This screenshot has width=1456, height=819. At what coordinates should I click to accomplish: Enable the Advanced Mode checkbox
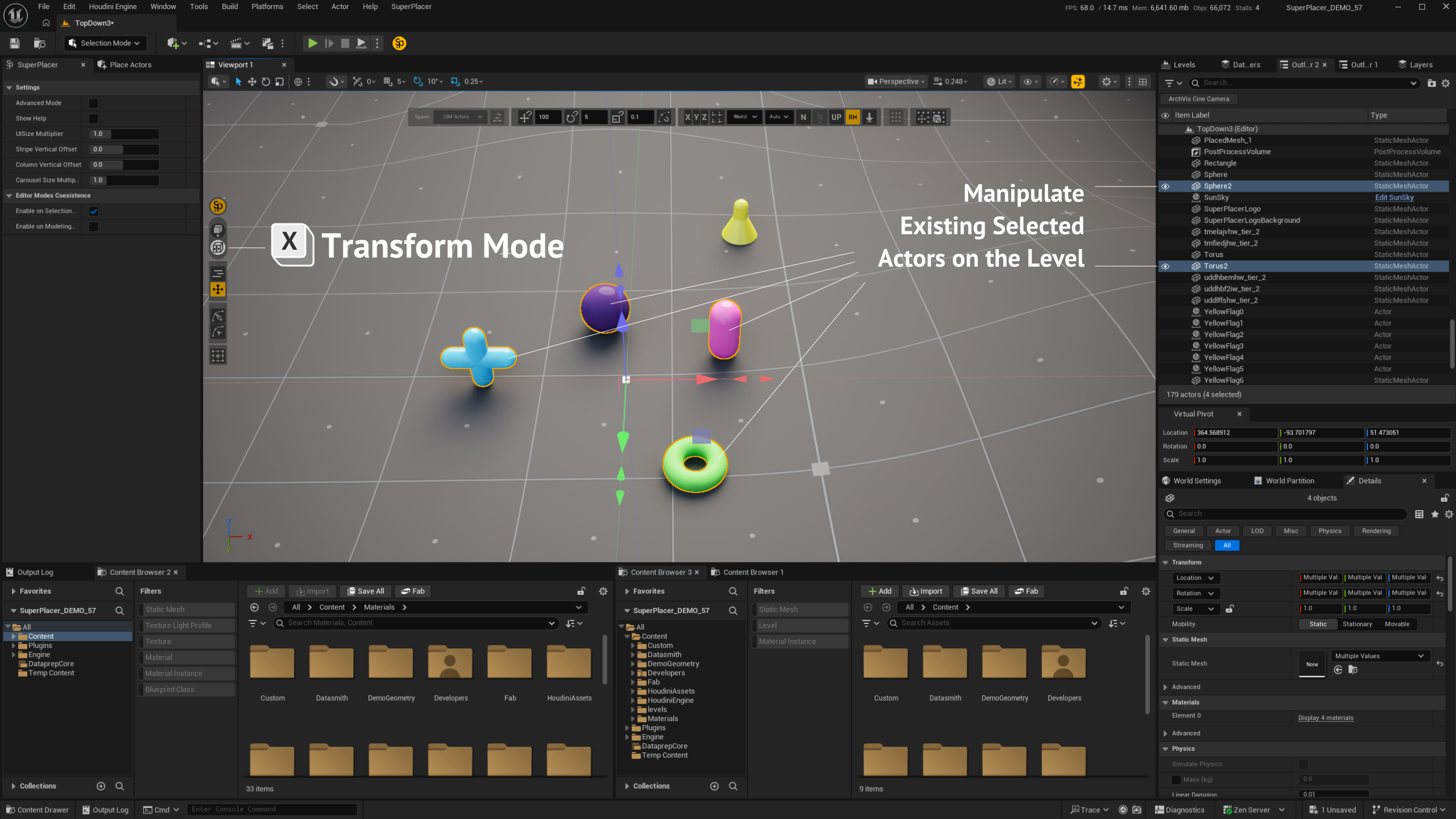[x=93, y=103]
